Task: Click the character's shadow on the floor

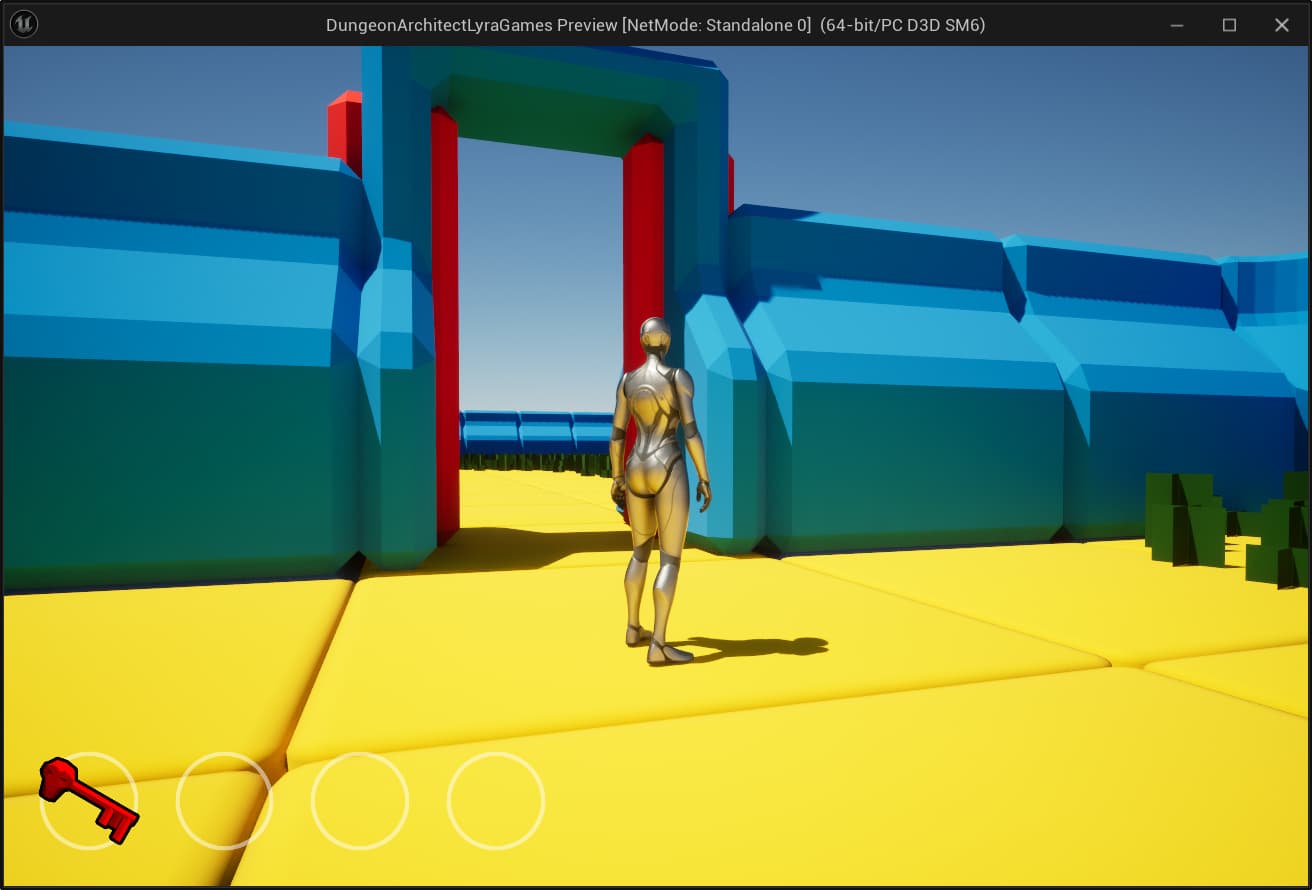Action: click(760, 647)
